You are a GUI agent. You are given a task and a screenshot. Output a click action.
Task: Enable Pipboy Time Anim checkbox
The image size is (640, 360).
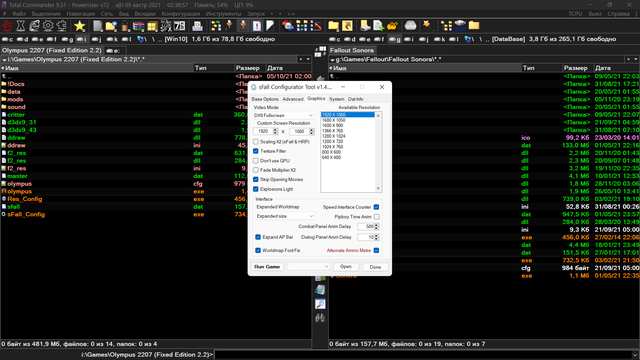pyautogui.click(x=376, y=217)
